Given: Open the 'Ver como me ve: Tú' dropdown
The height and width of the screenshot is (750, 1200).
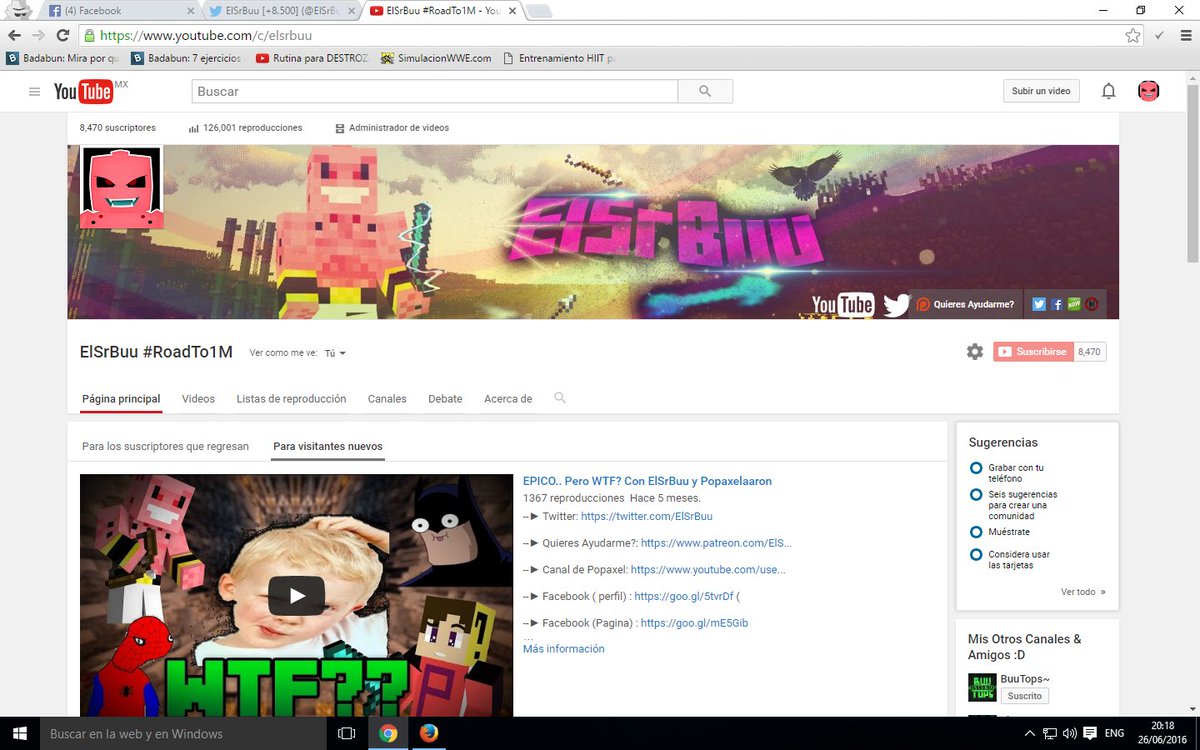Looking at the screenshot, I should [335, 353].
